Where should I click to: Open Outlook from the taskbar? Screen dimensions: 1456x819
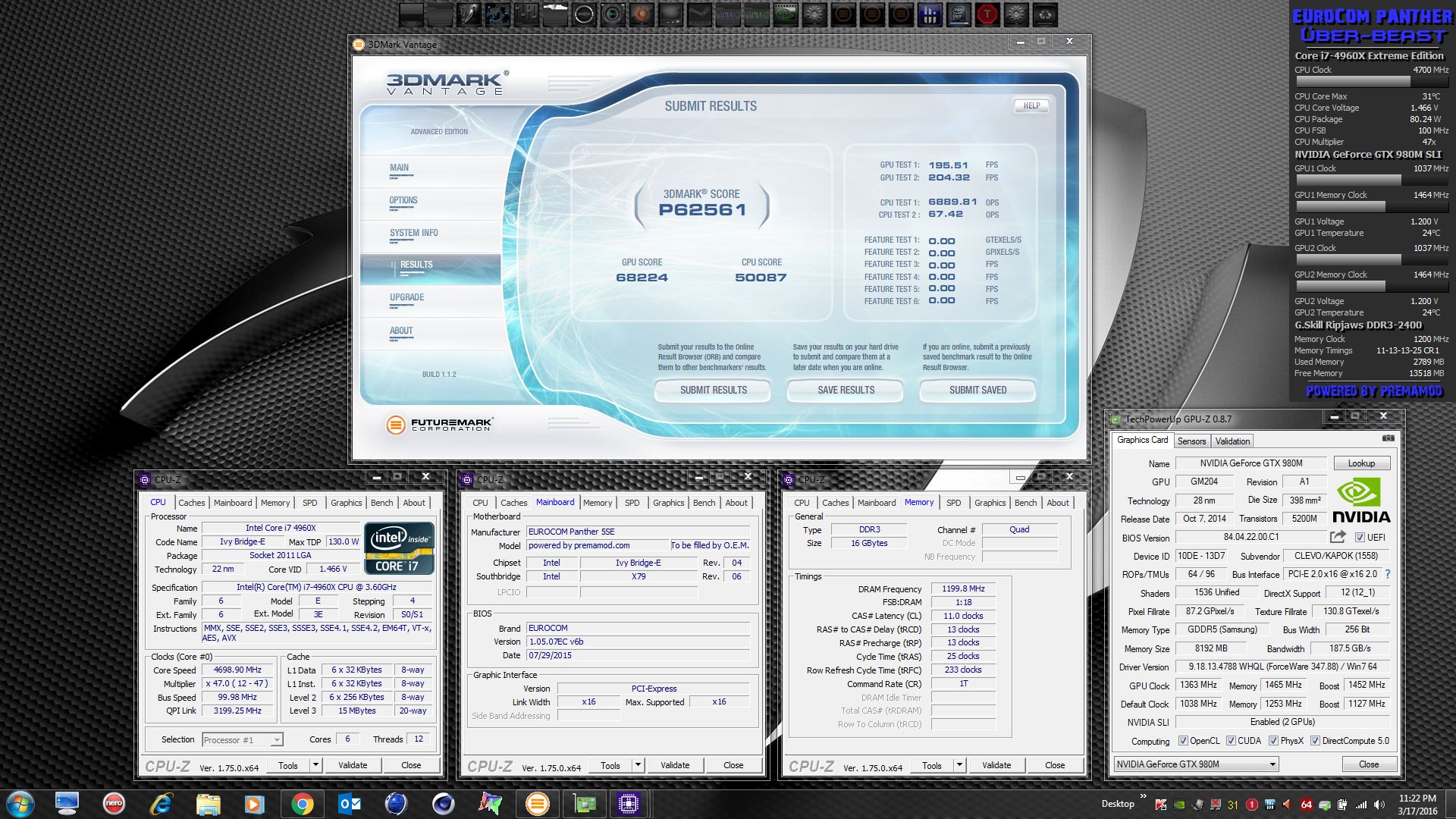349,803
